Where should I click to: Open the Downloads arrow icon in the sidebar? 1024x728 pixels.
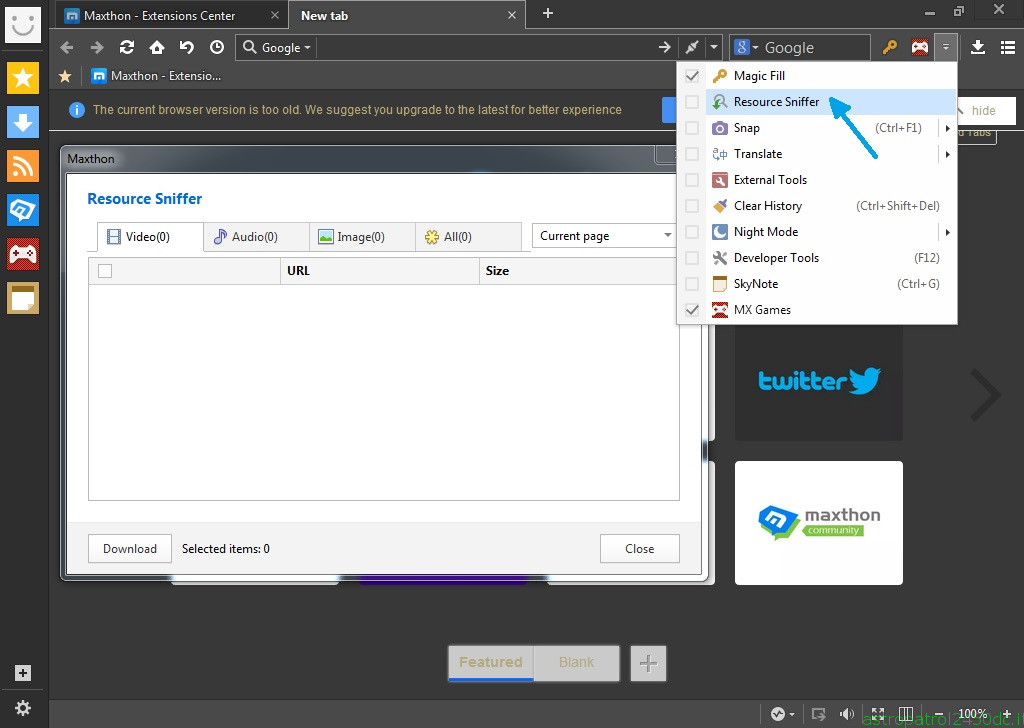click(23, 122)
